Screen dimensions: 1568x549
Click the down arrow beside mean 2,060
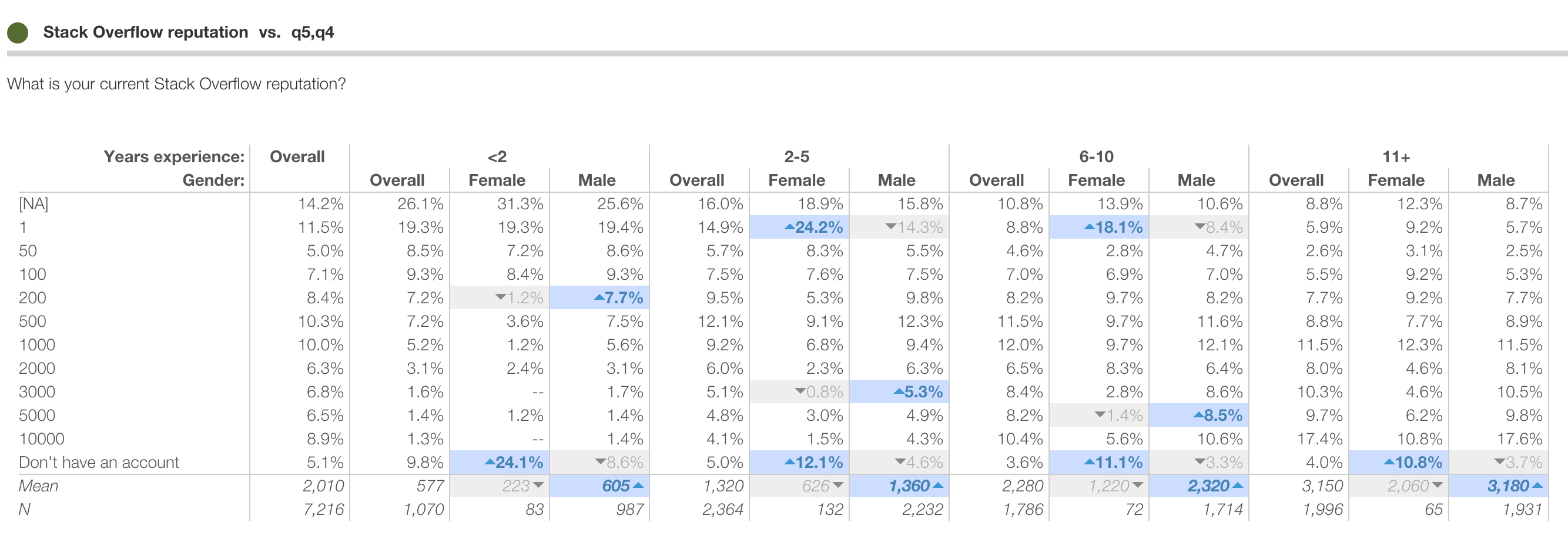tap(1437, 486)
